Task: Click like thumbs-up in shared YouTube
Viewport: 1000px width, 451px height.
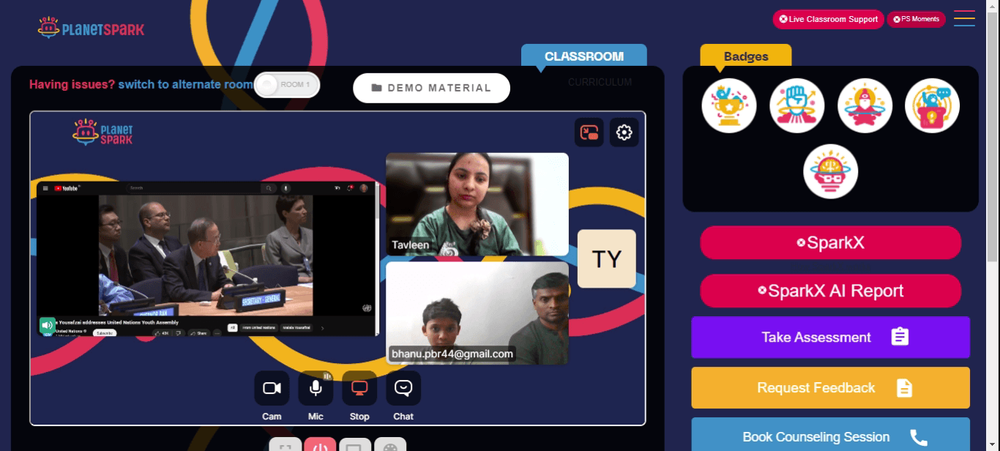Action: coord(162,332)
